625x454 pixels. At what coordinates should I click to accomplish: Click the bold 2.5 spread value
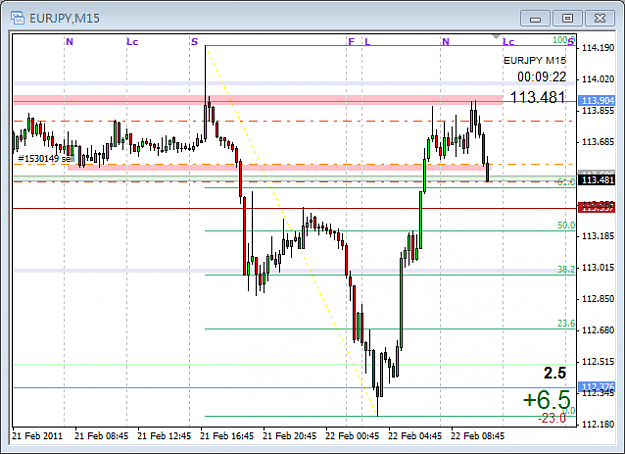555,373
